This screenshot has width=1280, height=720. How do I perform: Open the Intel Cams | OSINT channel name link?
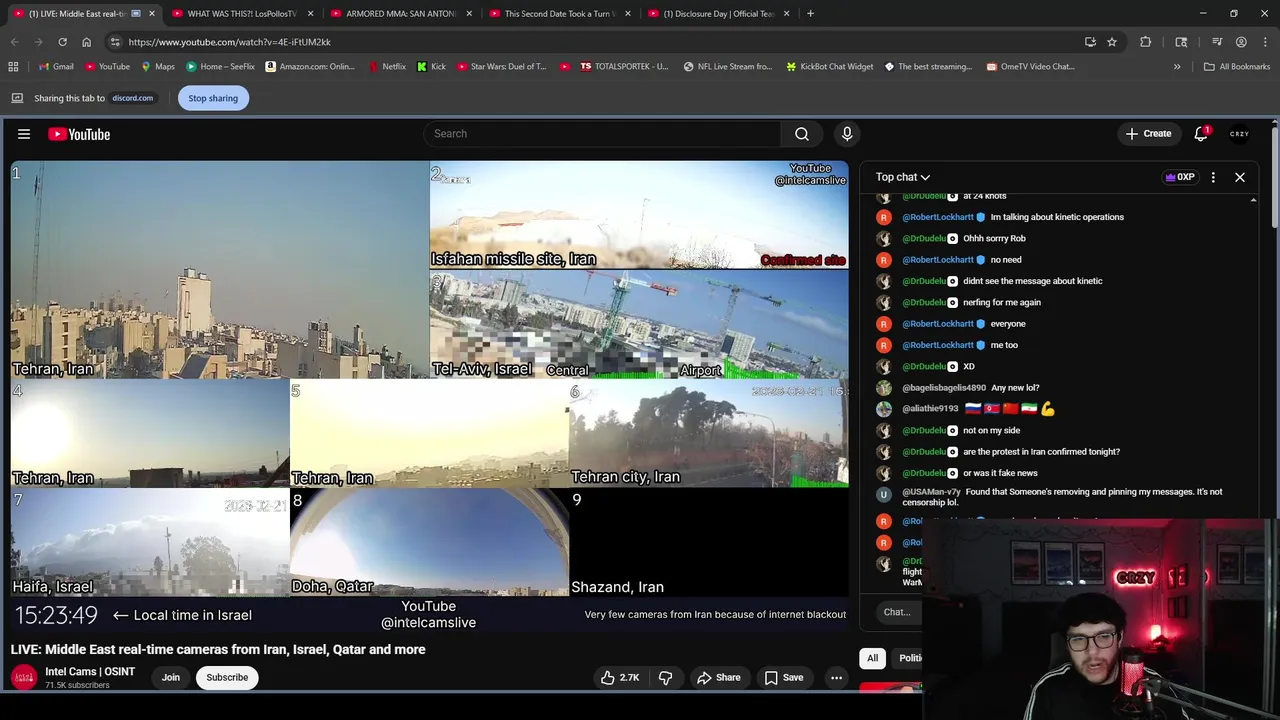click(x=90, y=672)
